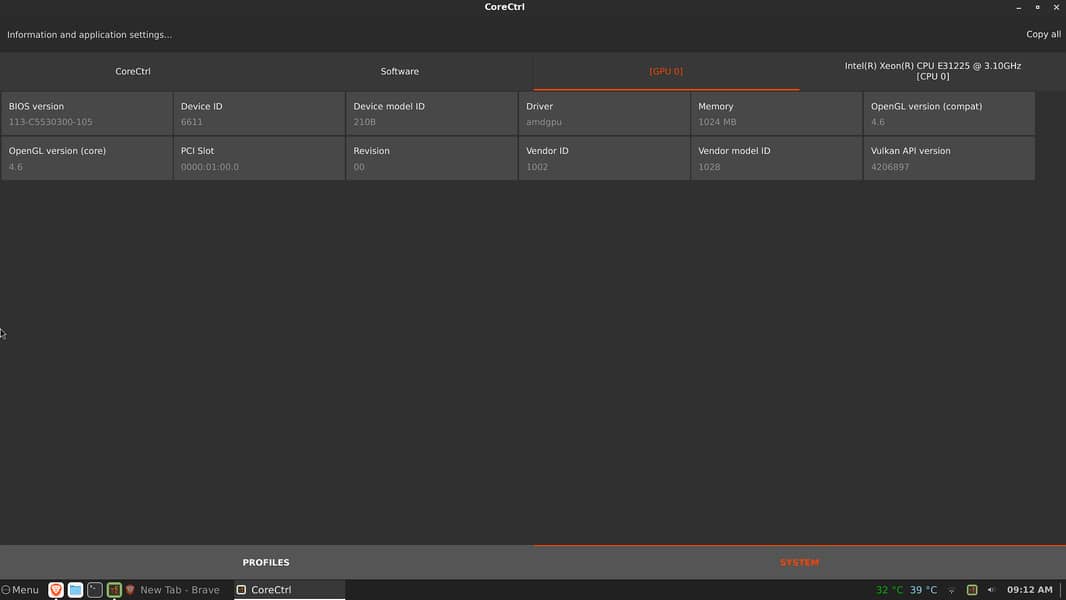Launch the terminal from the taskbar
This screenshot has width=1066, height=600.
(95, 590)
